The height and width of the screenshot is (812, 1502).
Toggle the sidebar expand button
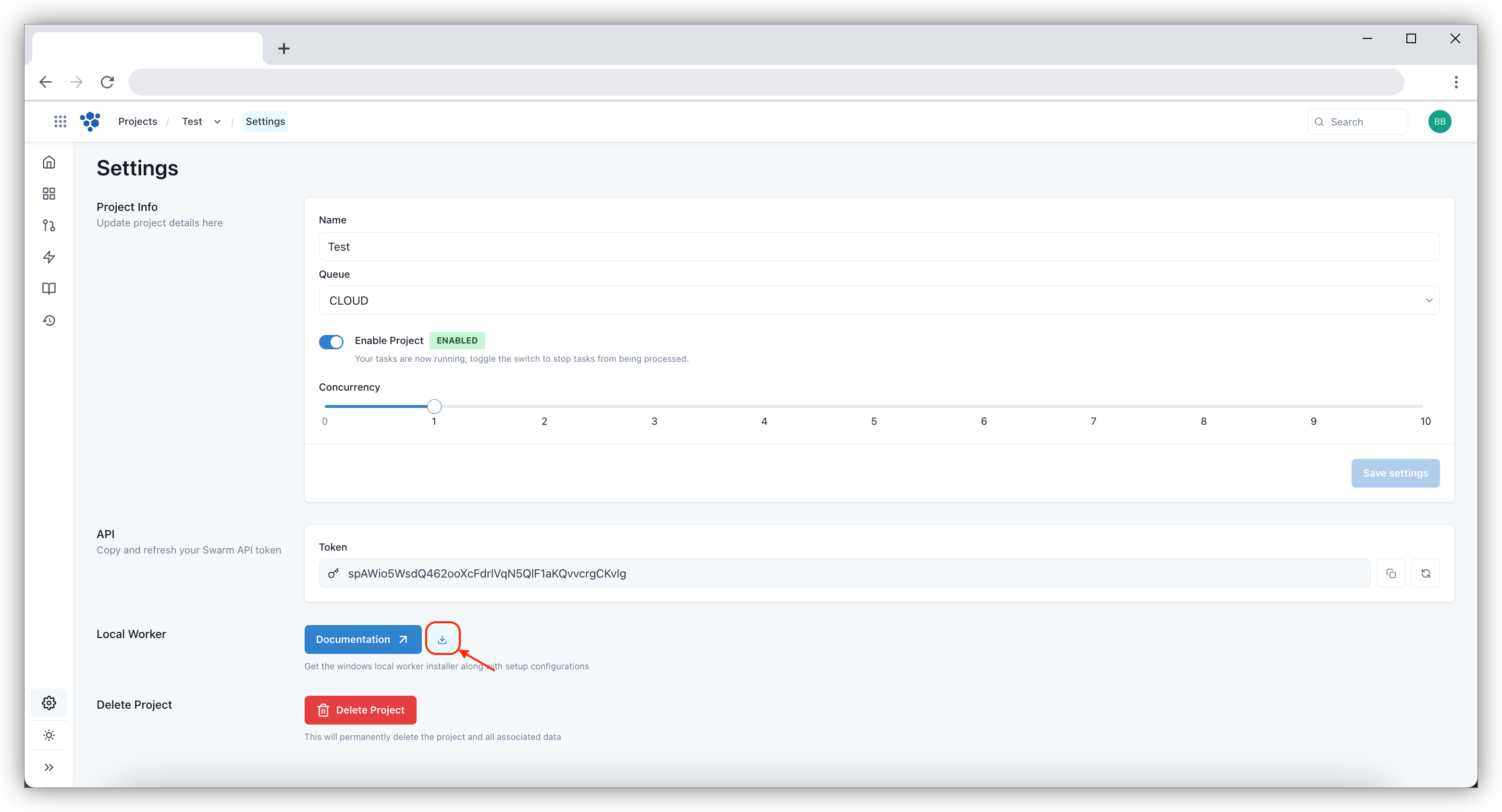(x=49, y=767)
